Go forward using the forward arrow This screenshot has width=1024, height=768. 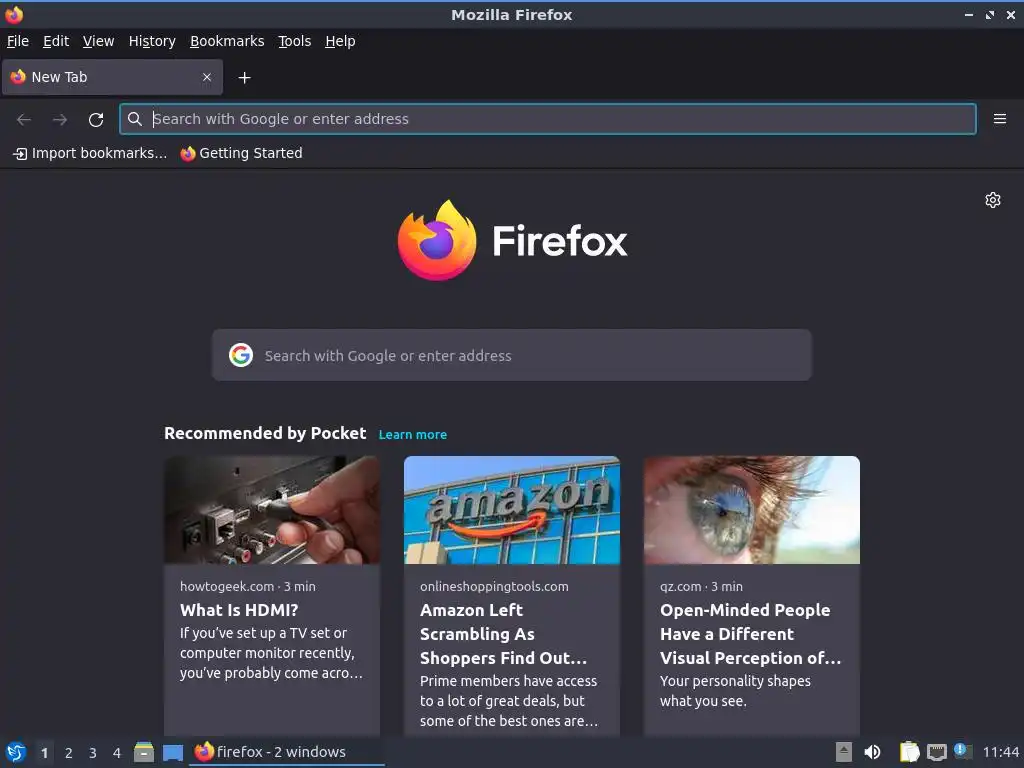[60, 120]
